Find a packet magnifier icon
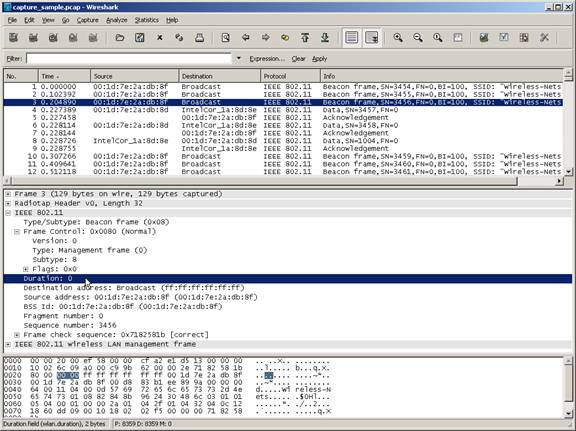Image resolution: width=576 pixels, height=431 pixels. (x=226, y=37)
